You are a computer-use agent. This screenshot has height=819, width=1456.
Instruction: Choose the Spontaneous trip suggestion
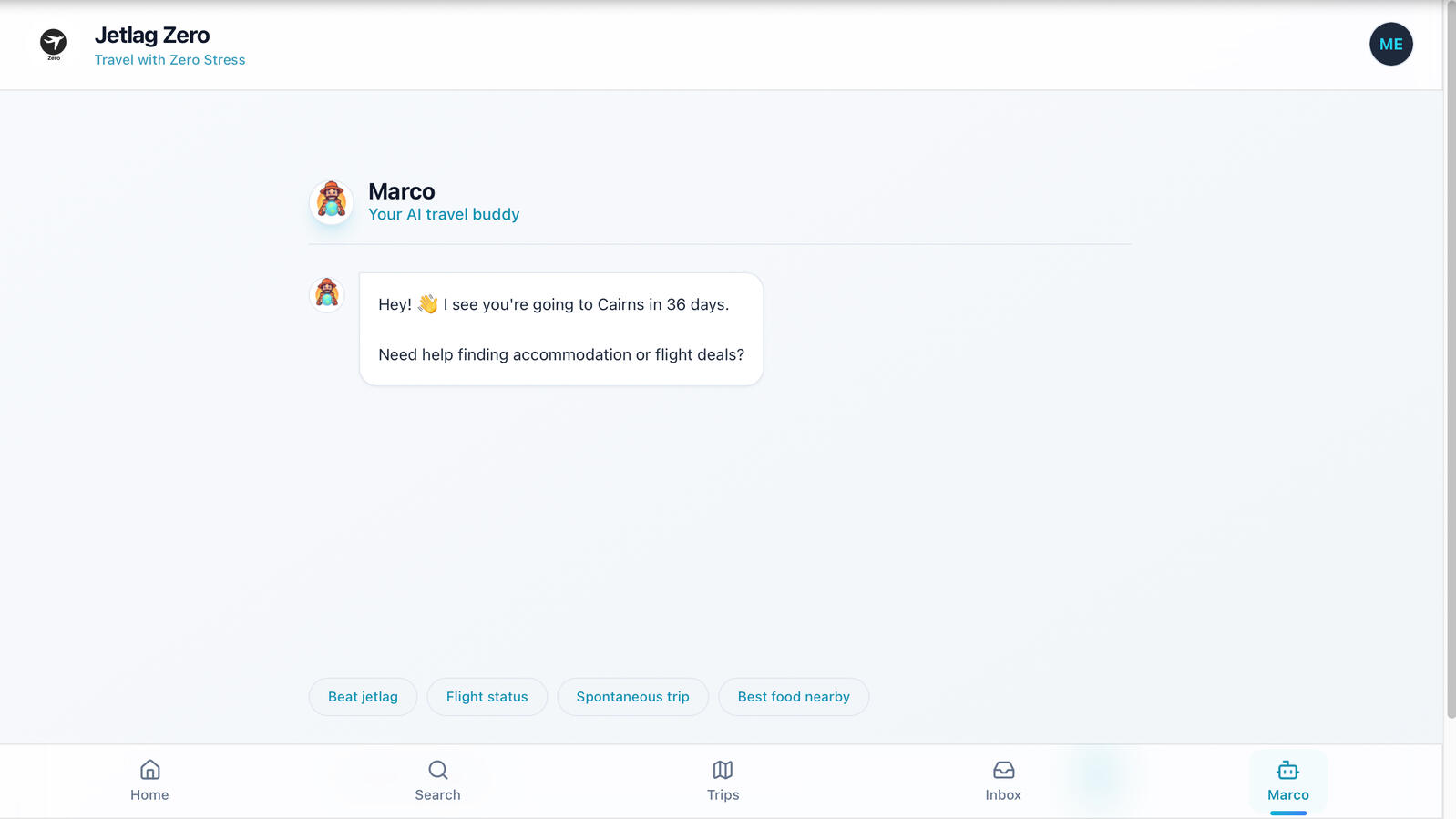[x=632, y=697]
